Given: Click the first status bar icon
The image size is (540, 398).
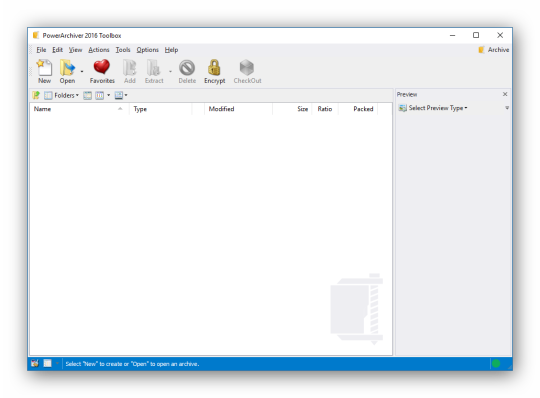Looking at the screenshot, I should pos(35,364).
